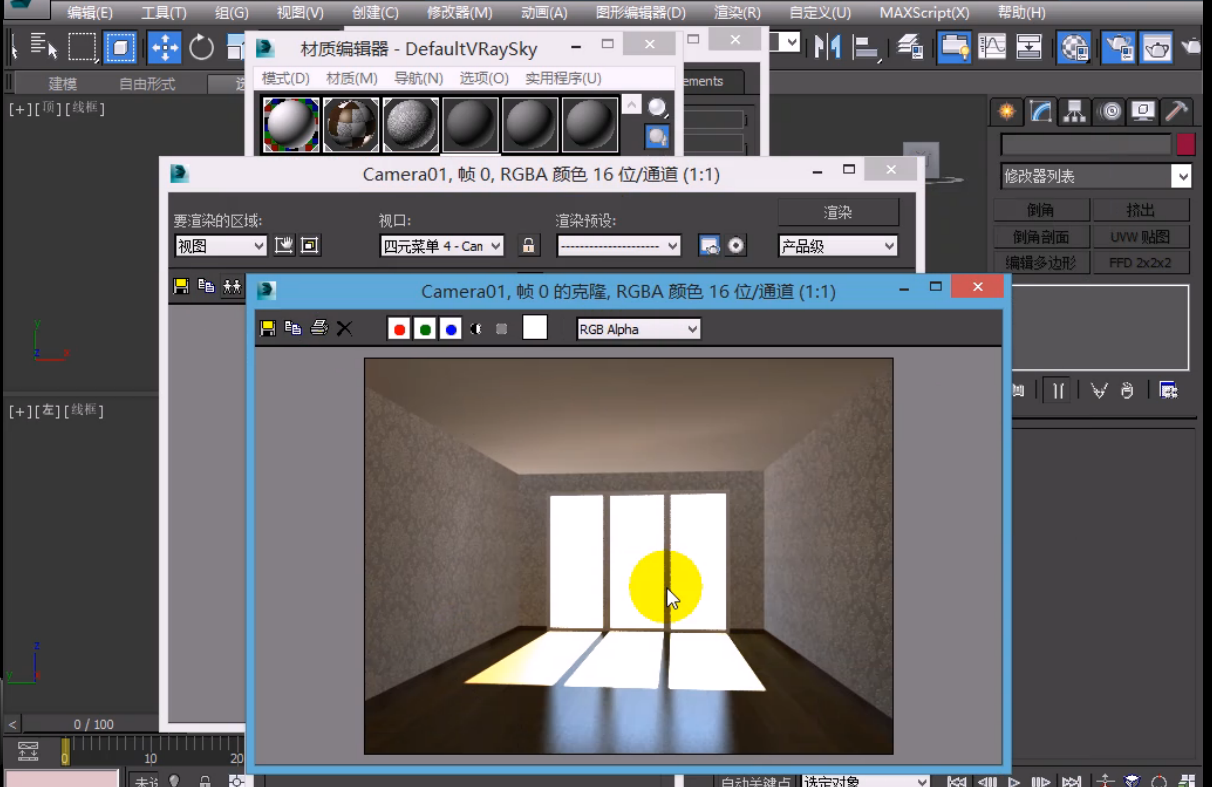Apply the UVW 贴图 modifier button
The height and width of the screenshot is (787, 1212).
[x=1140, y=237]
